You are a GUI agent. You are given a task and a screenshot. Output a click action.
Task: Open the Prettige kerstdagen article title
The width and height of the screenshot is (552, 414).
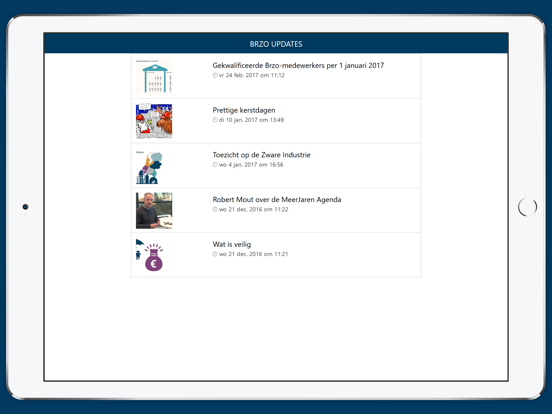coord(244,110)
